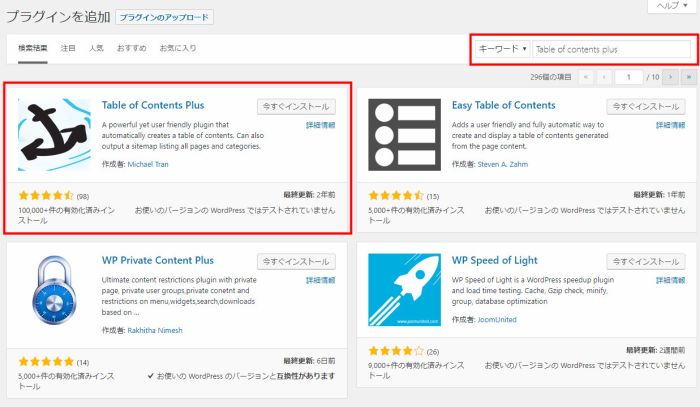The width and height of the screenshot is (700, 407).
Task: Click the WP Speed of Light rocket icon
Action: pyautogui.click(x=404, y=290)
